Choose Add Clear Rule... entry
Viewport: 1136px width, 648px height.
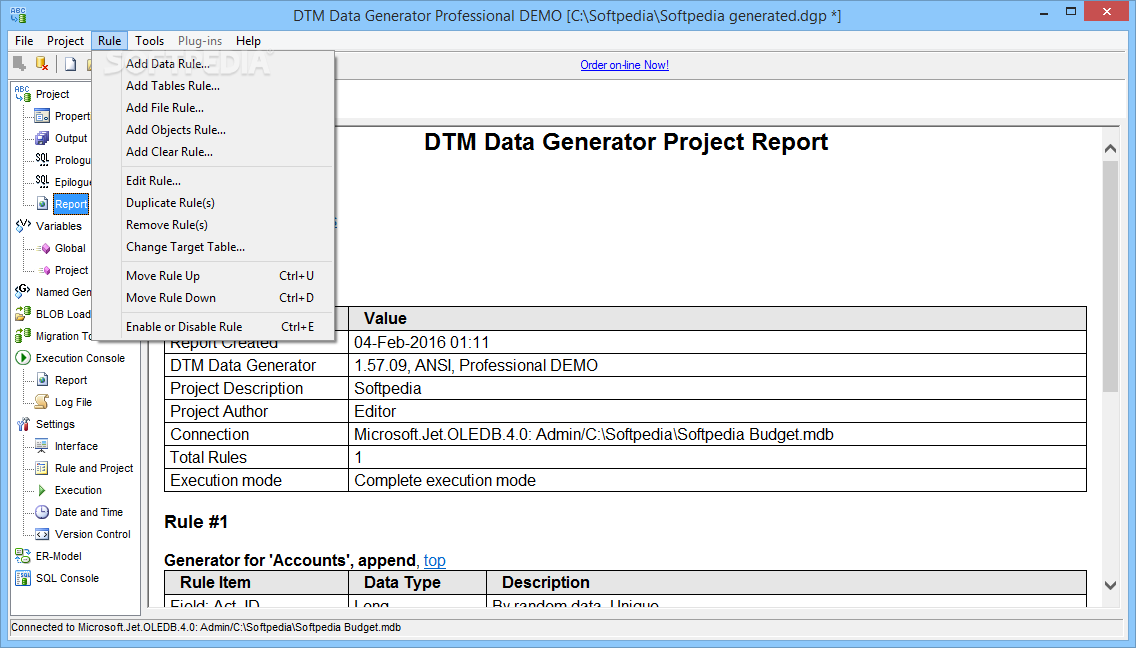(x=213, y=151)
